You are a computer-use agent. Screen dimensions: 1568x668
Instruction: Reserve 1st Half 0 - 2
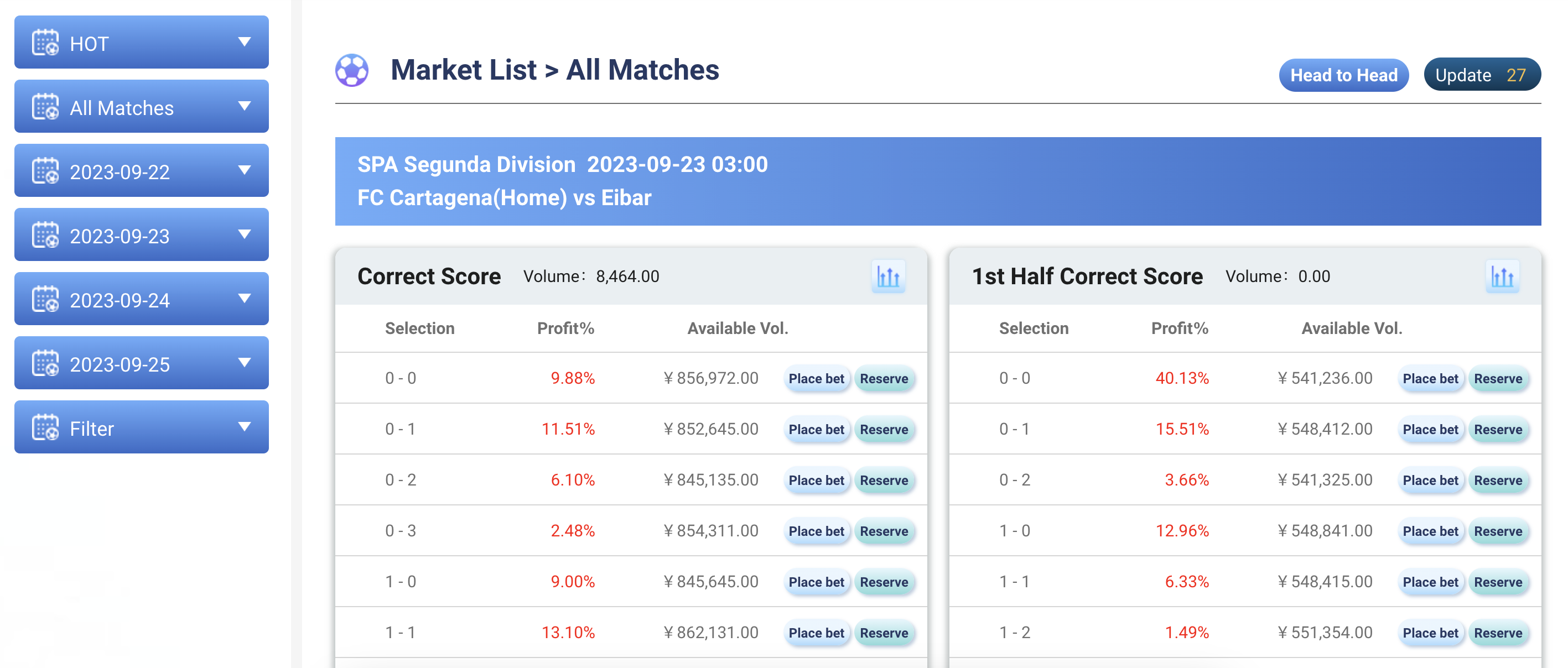click(x=1498, y=480)
